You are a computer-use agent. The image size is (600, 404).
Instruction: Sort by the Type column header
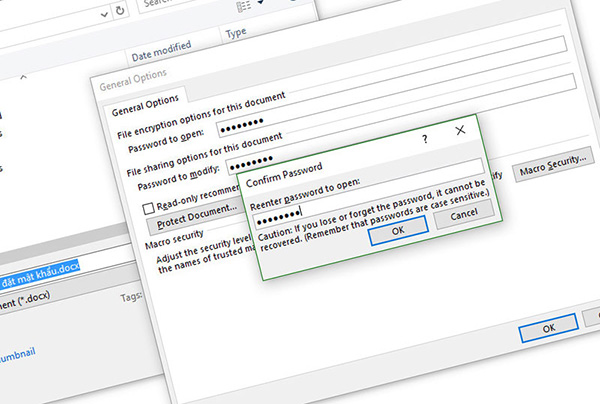tap(237, 33)
